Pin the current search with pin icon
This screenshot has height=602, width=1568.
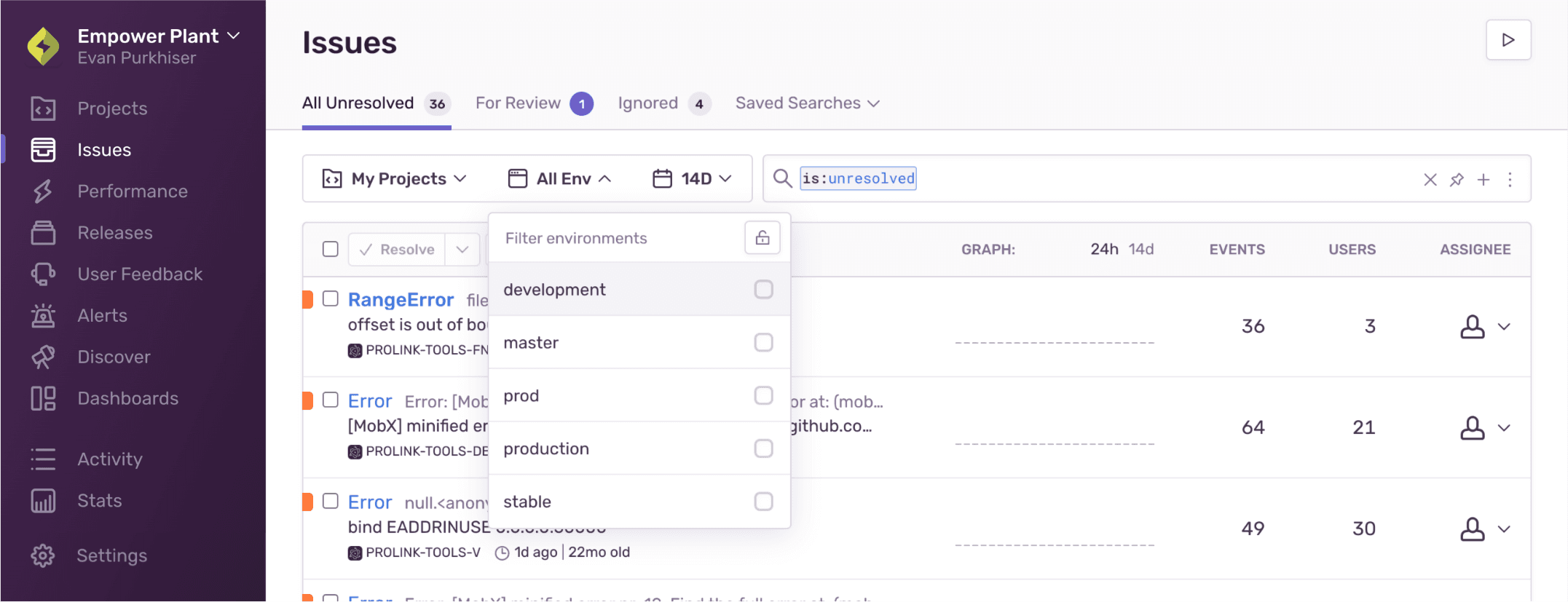(1457, 179)
